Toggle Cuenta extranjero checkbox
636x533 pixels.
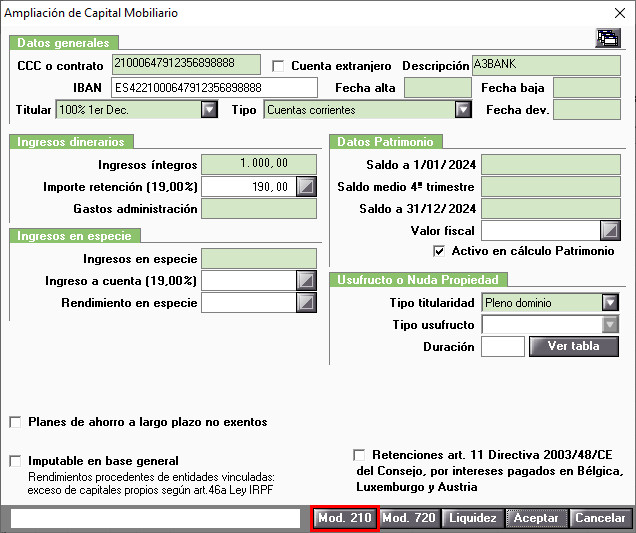click(279, 66)
